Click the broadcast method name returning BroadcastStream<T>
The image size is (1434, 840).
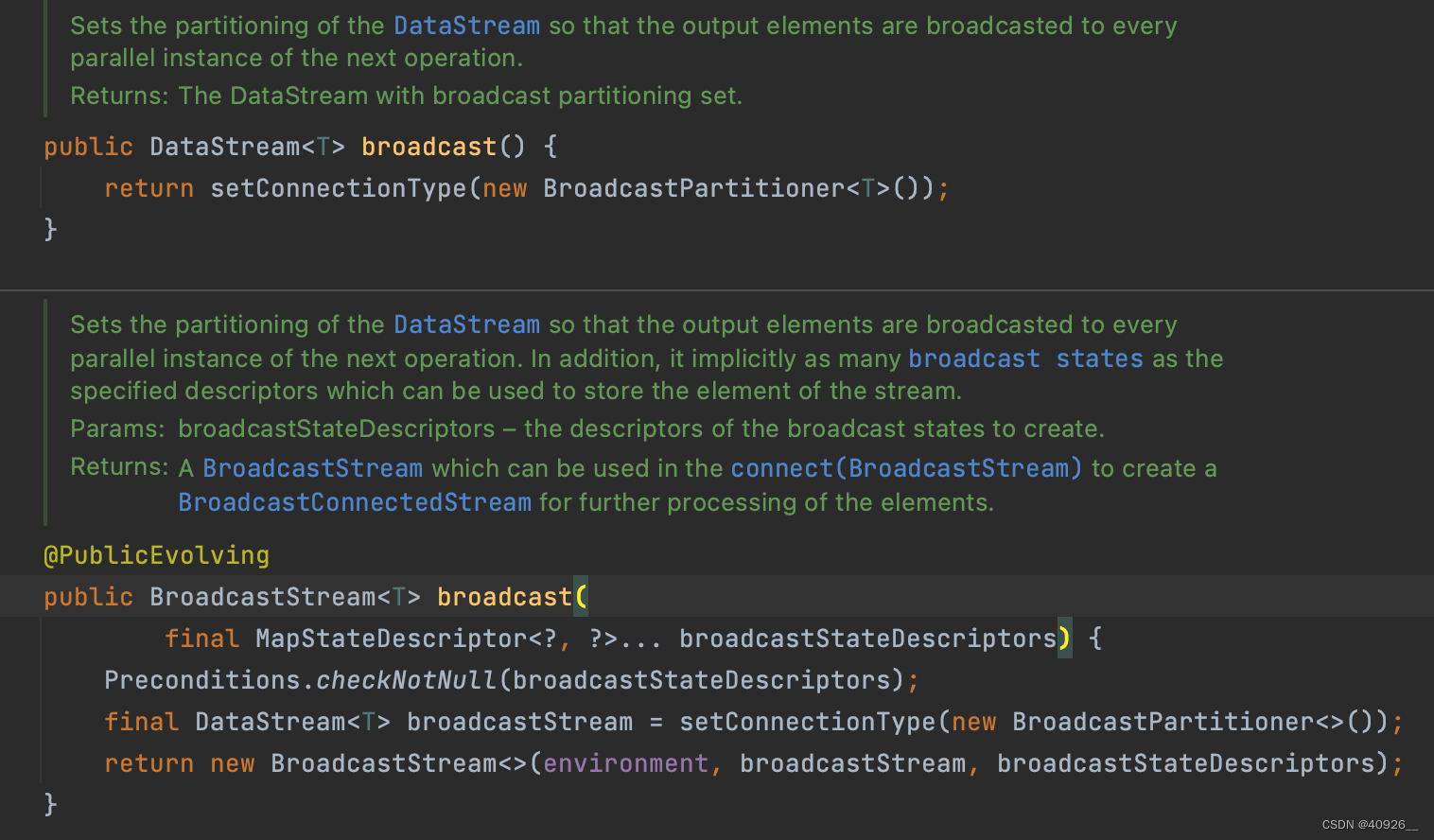tap(504, 597)
